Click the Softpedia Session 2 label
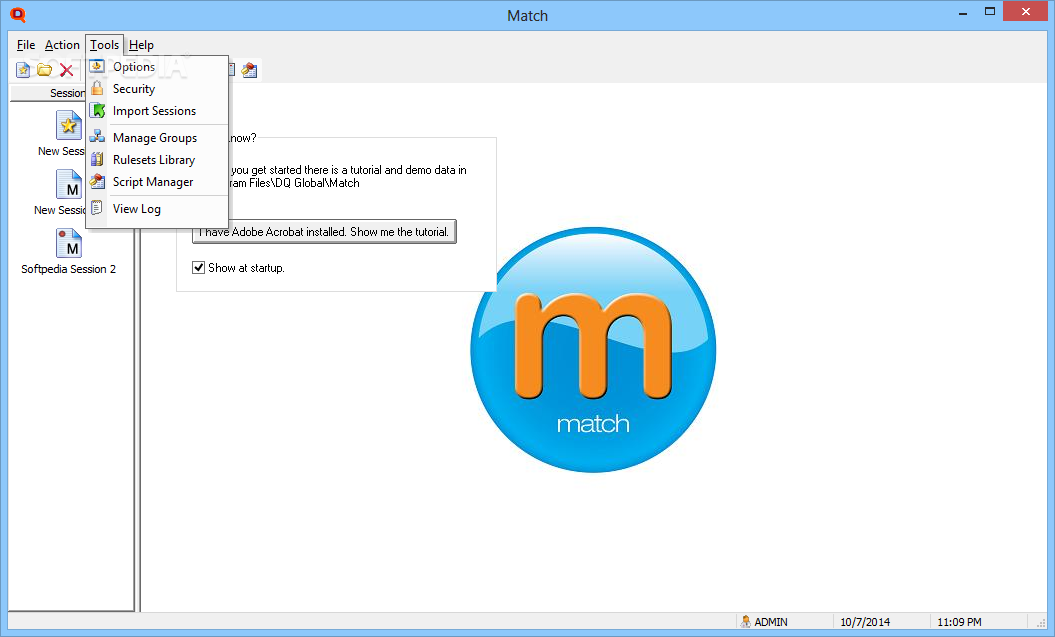 [69, 269]
